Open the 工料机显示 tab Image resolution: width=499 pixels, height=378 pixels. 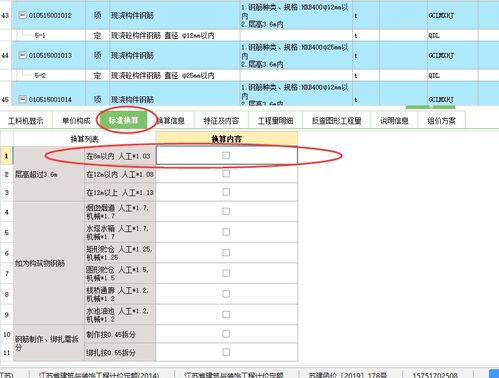pyautogui.click(x=26, y=121)
